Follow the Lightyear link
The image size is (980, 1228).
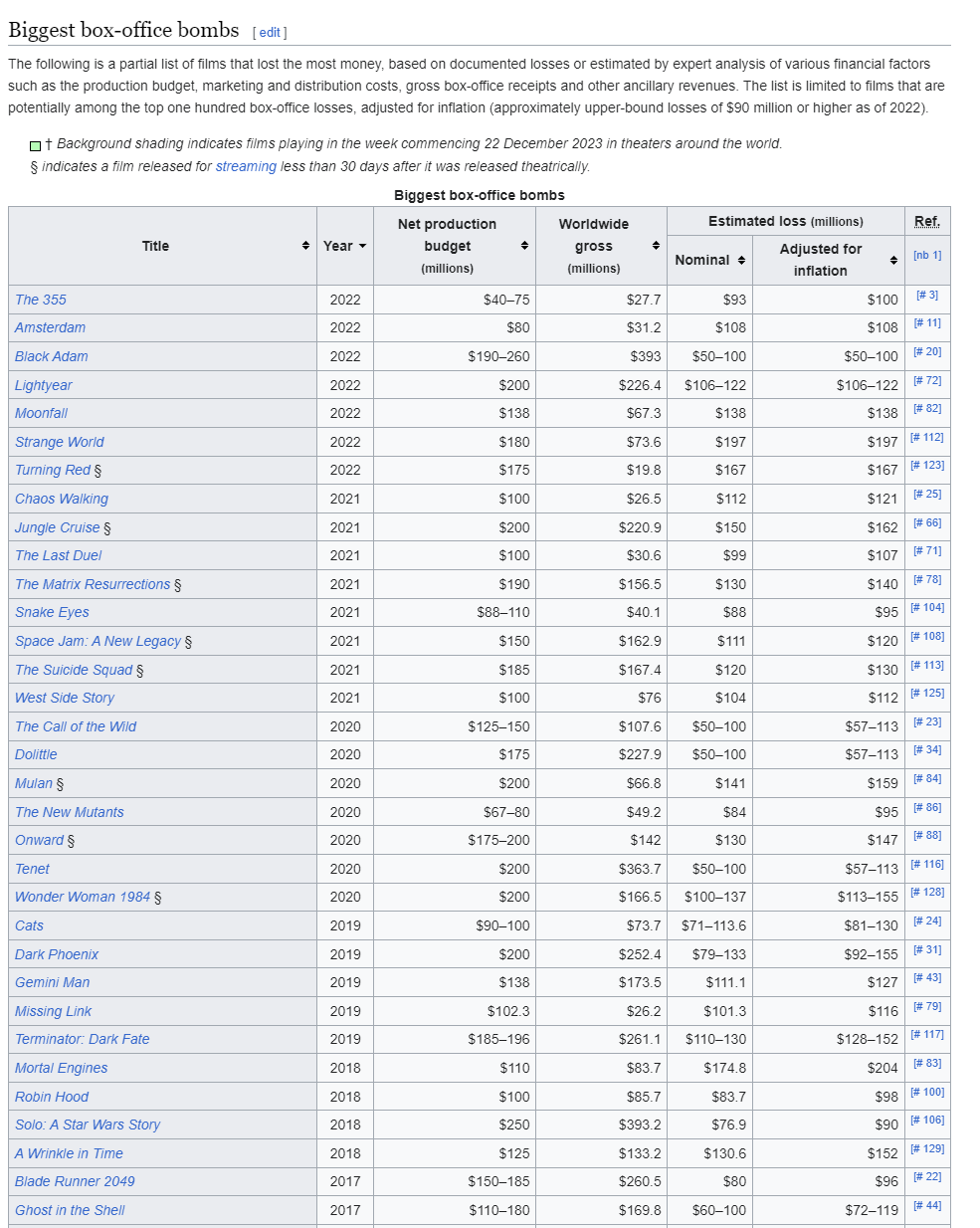(43, 385)
